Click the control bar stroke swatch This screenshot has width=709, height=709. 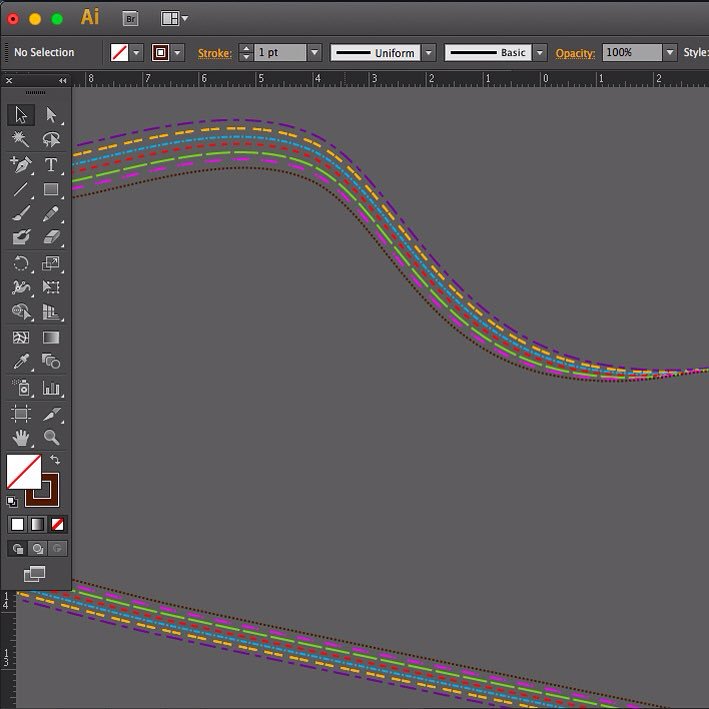click(161, 52)
